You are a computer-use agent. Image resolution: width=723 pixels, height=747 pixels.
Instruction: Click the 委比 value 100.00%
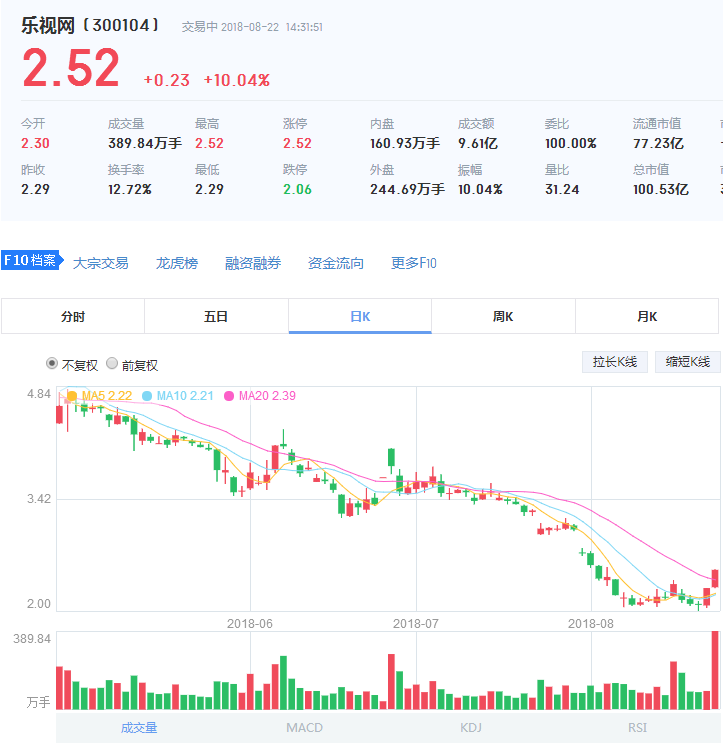(571, 143)
